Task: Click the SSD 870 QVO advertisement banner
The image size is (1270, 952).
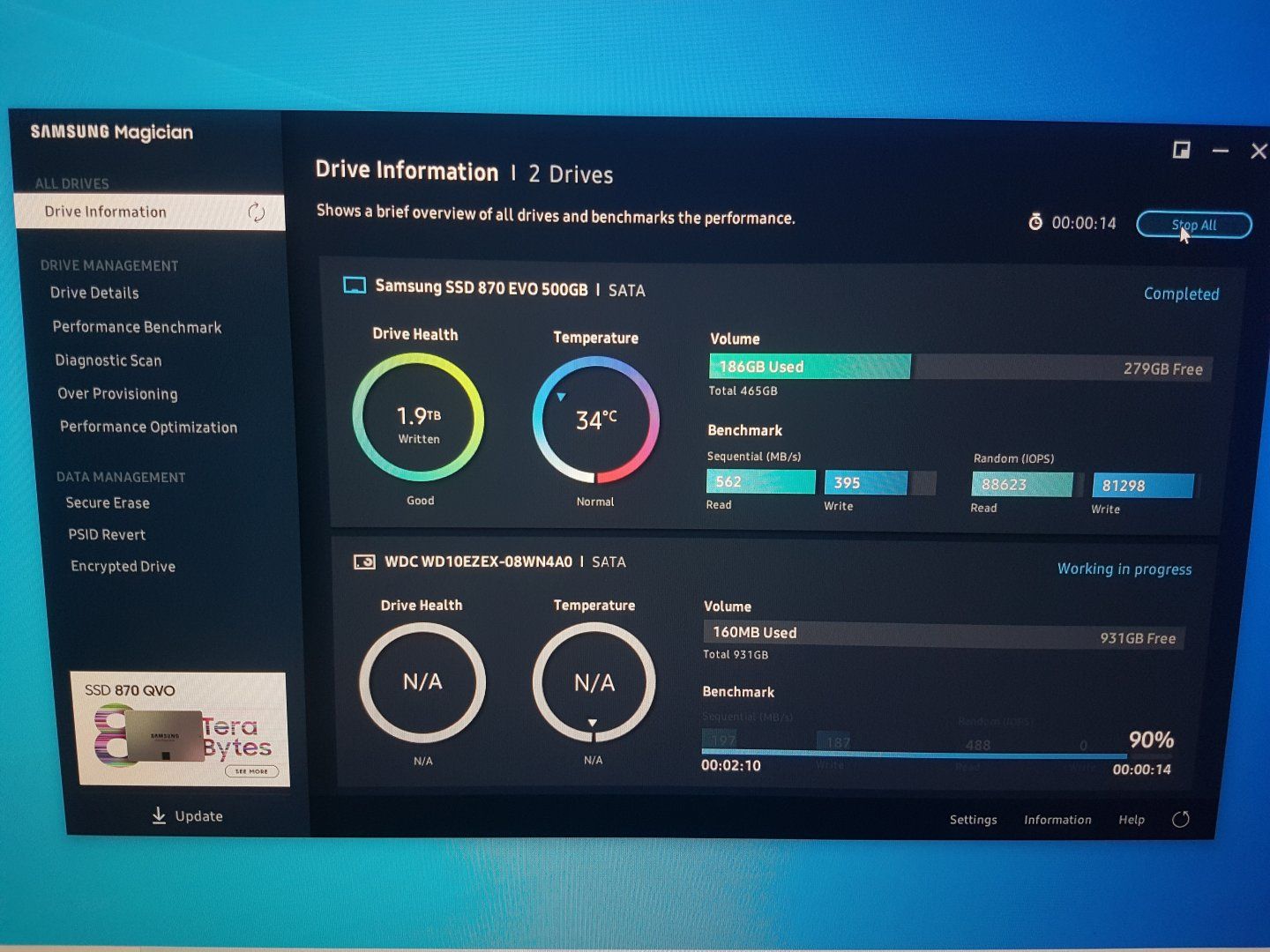Action: point(181,729)
